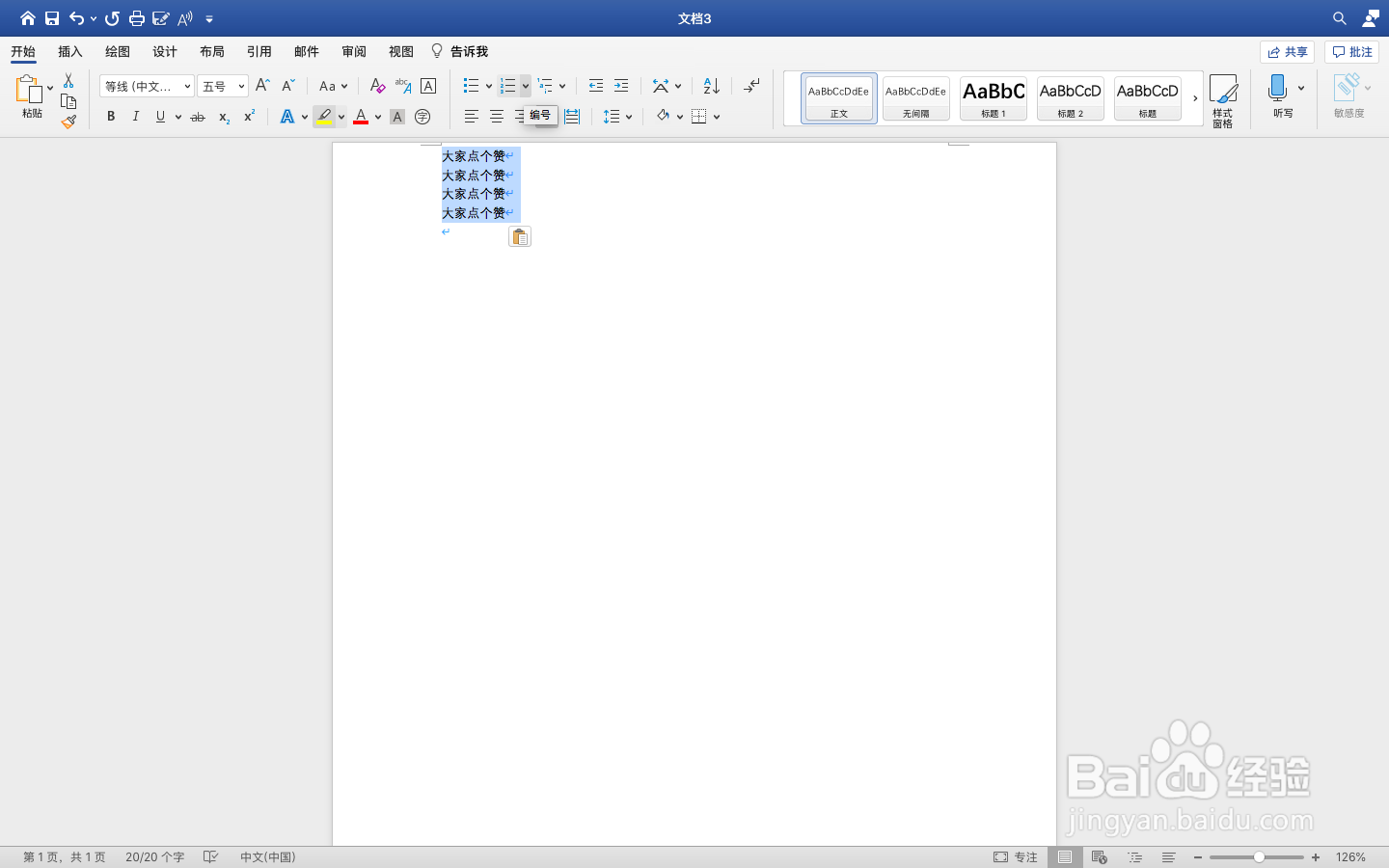Viewport: 1389px width, 868px height.
Task: Switch to the 布局 tab
Action: (x=212, y=51)
